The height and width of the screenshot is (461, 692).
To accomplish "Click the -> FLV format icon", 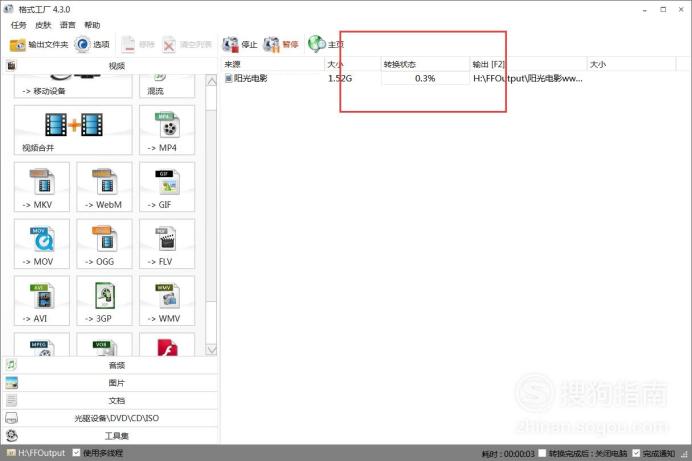I will pos(167,244).
